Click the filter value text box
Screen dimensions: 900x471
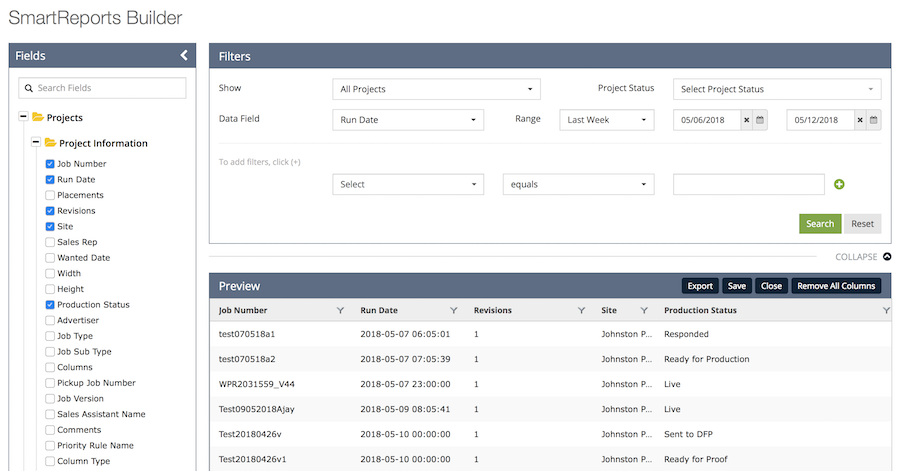tap(748, 184)
